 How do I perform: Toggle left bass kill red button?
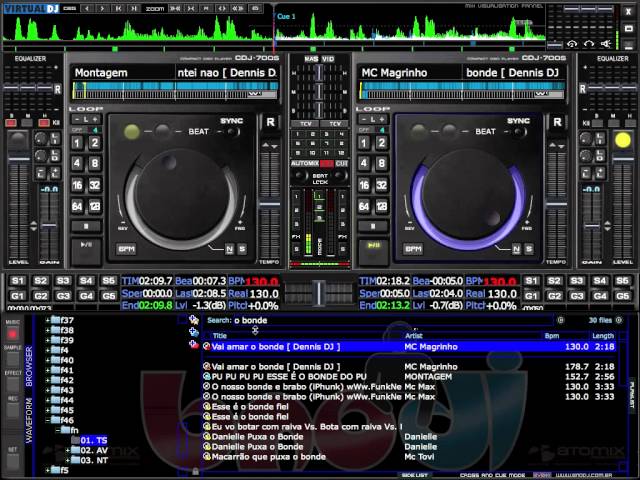[11, 123]
